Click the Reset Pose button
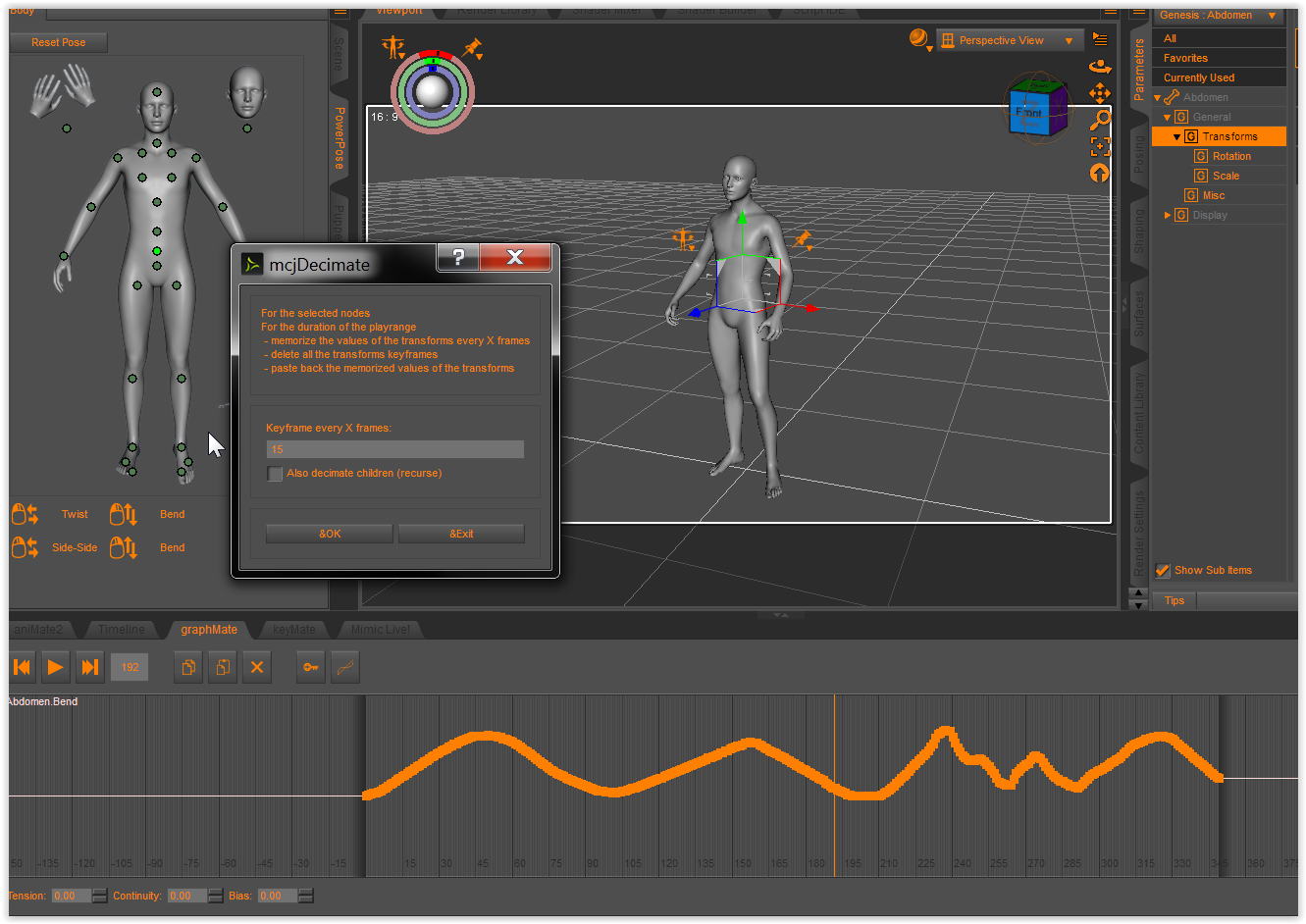The image size is (1306, 924). tap(58, 42)
